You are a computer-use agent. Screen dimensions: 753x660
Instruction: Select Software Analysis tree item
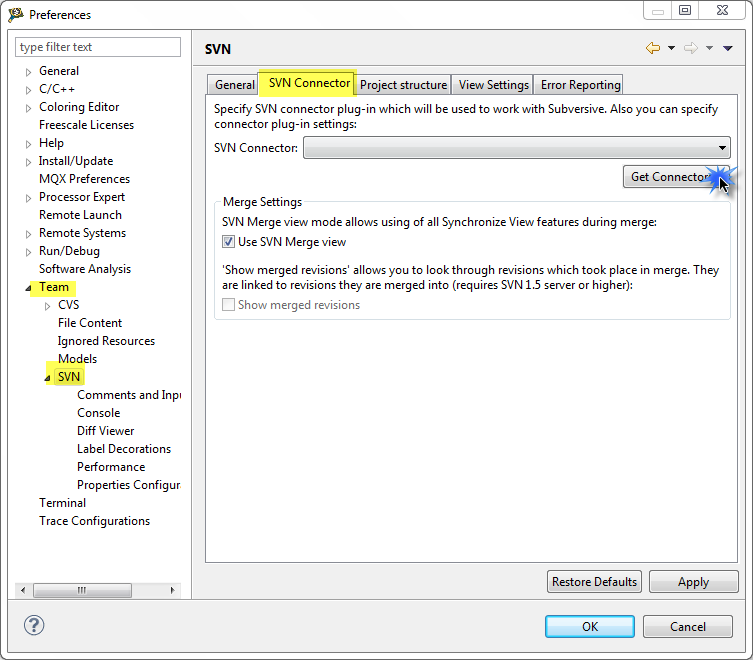coord(85,269)
